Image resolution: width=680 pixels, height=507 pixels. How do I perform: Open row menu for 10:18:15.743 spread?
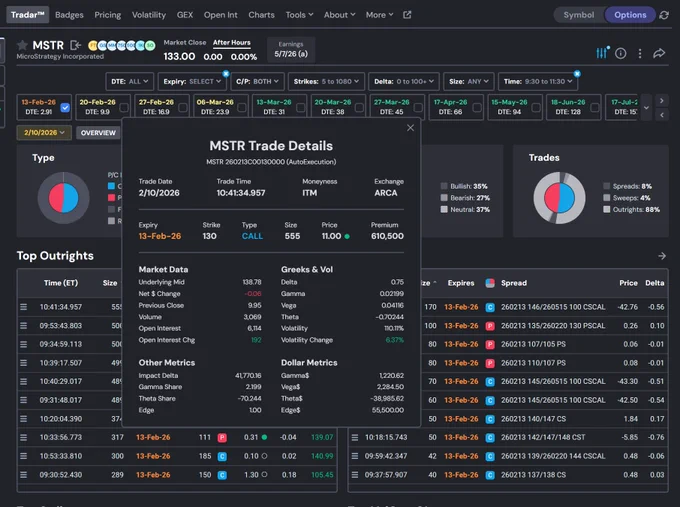coord(355,437)
